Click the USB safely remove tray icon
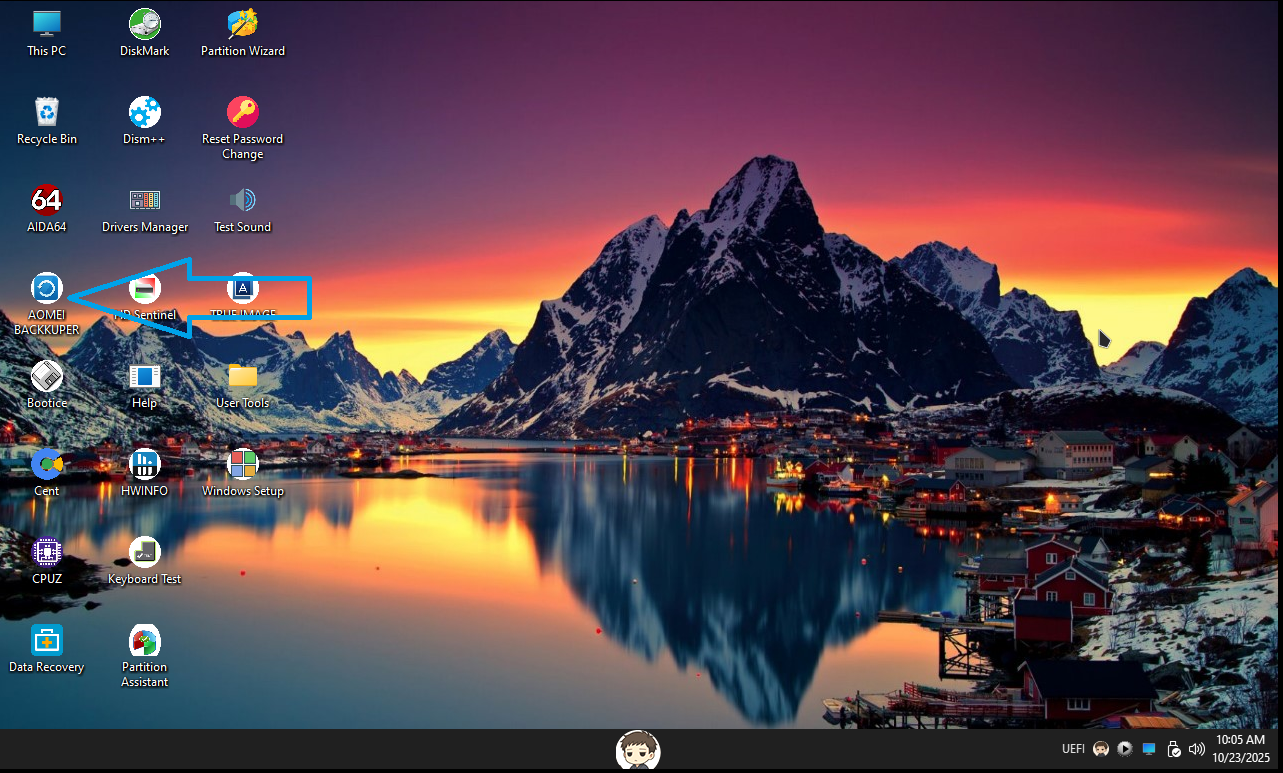This screenshot has width=1283, height=773. [1173, 749]
